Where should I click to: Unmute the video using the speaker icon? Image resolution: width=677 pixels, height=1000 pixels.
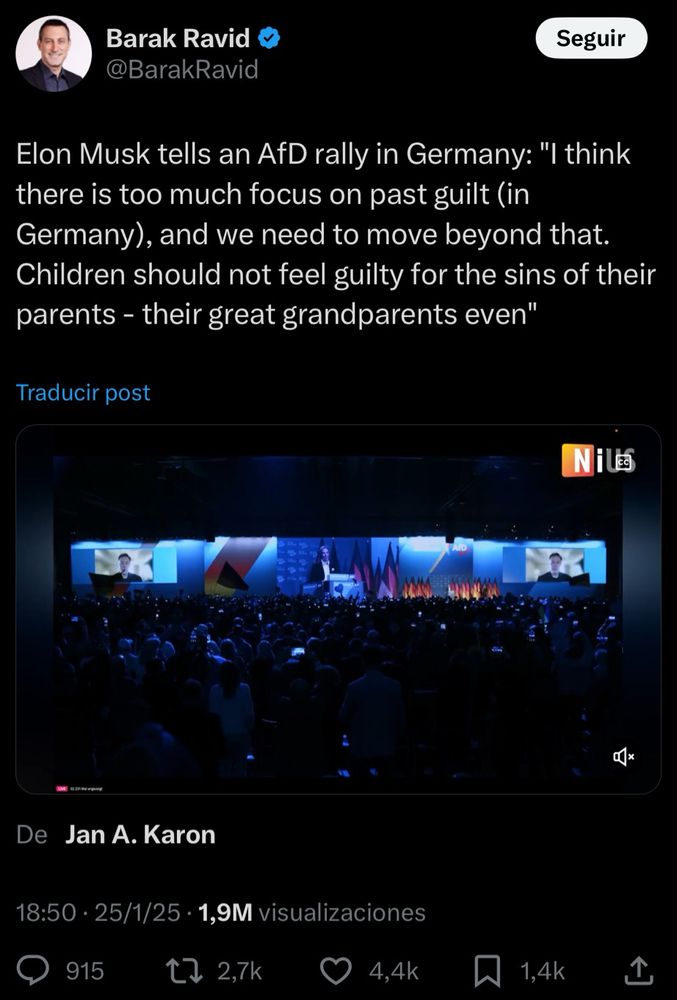pyautogui.click(x=623, y=757)
